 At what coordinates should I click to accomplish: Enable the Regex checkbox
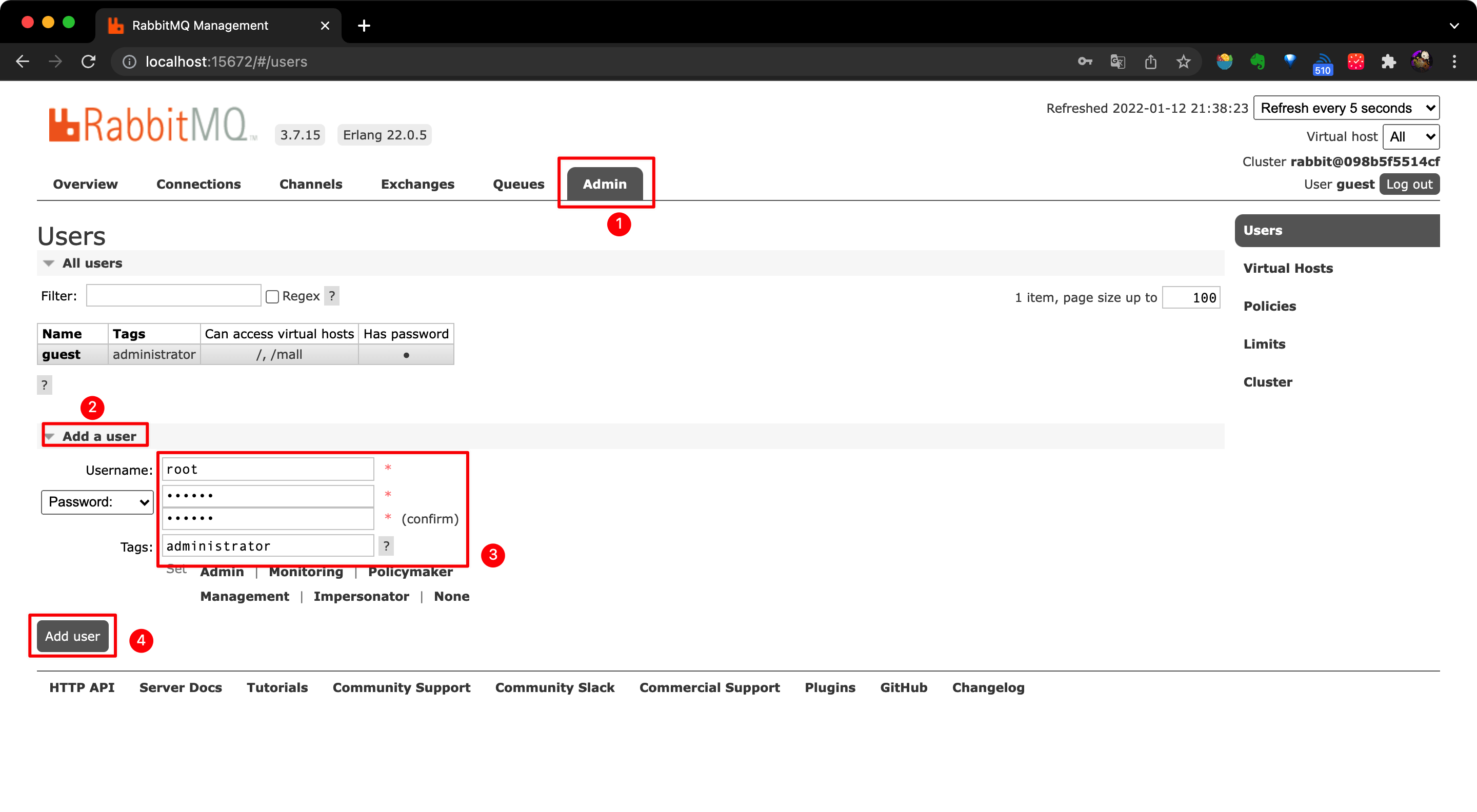click(272, 296)
